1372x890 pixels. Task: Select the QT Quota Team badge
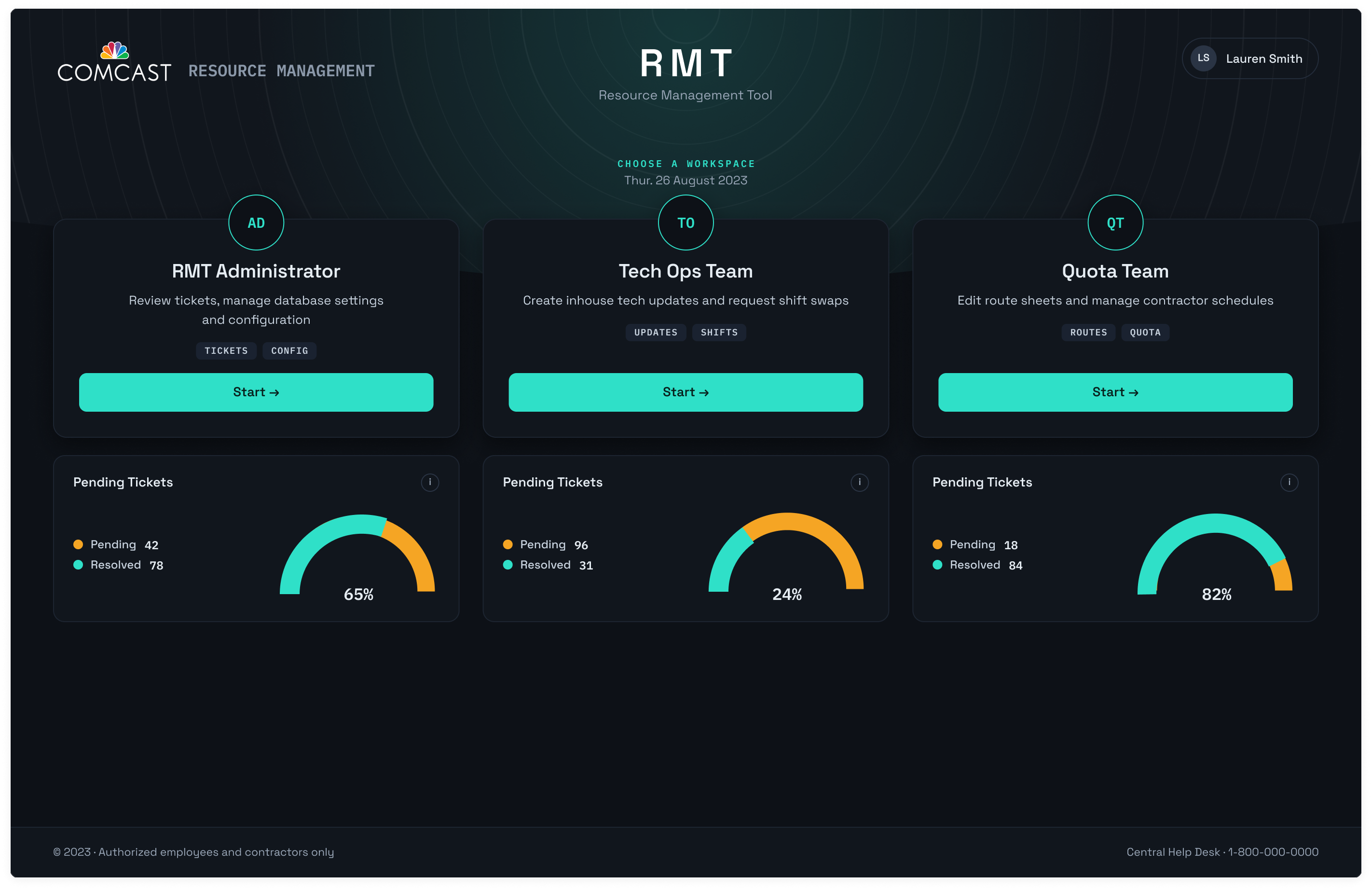point(1115,222)
